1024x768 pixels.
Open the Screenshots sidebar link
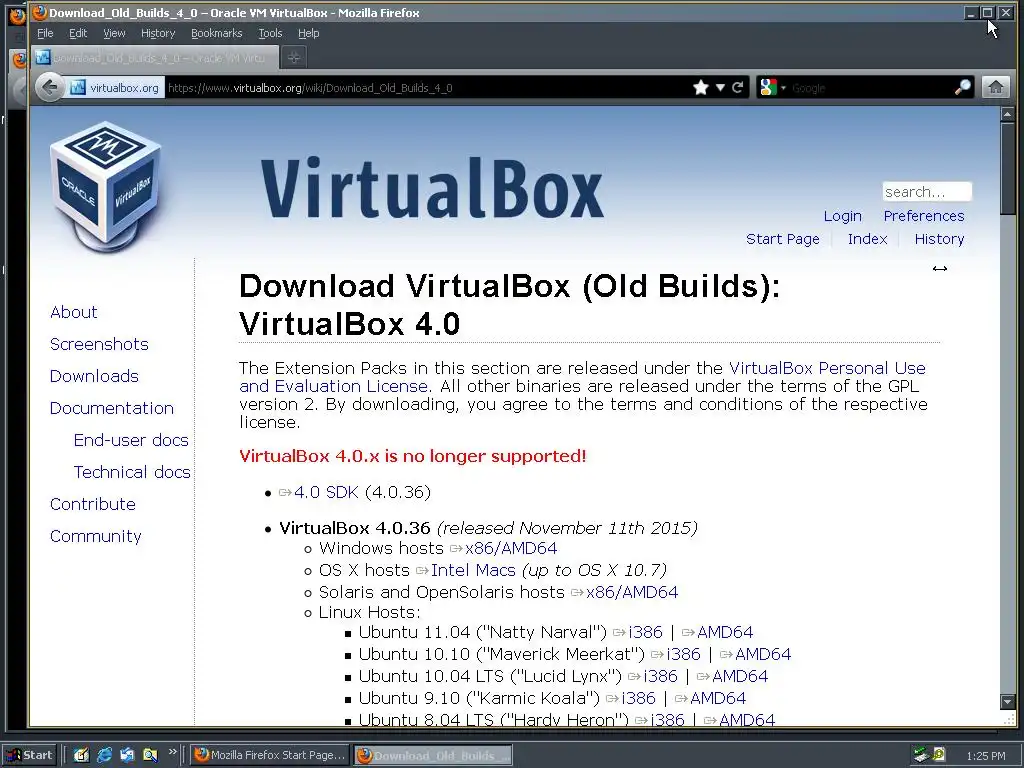pos(99,344)
